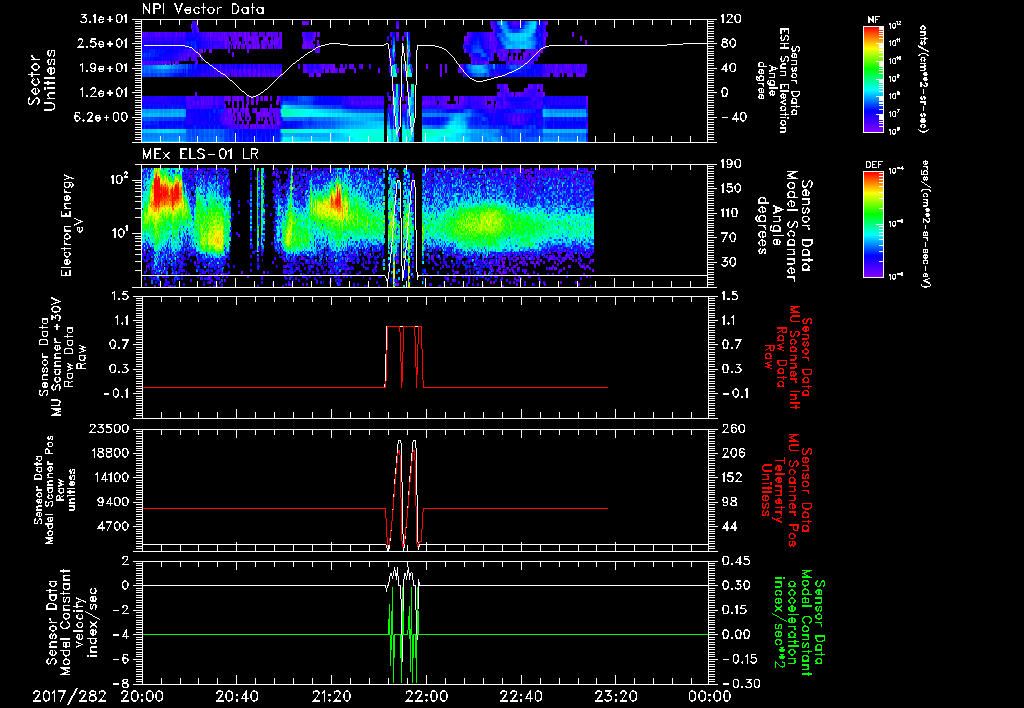Click the 'cnts/(cm**2-sr-sec)' unit label
The width and height of the screenshot is (1024, 708).
923,78
